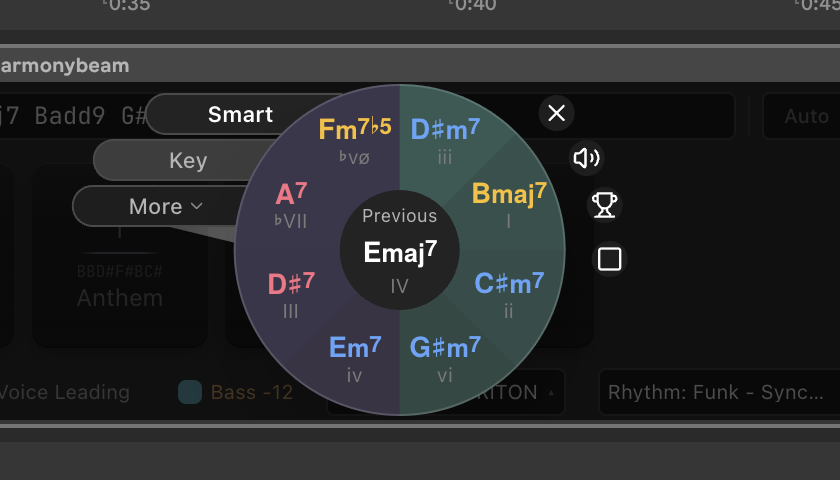The width and height of the screenshot is (840, 480).
Task: Choose the G#m7 chord segment
Action: pyautogui.click(x=445, y=358)
